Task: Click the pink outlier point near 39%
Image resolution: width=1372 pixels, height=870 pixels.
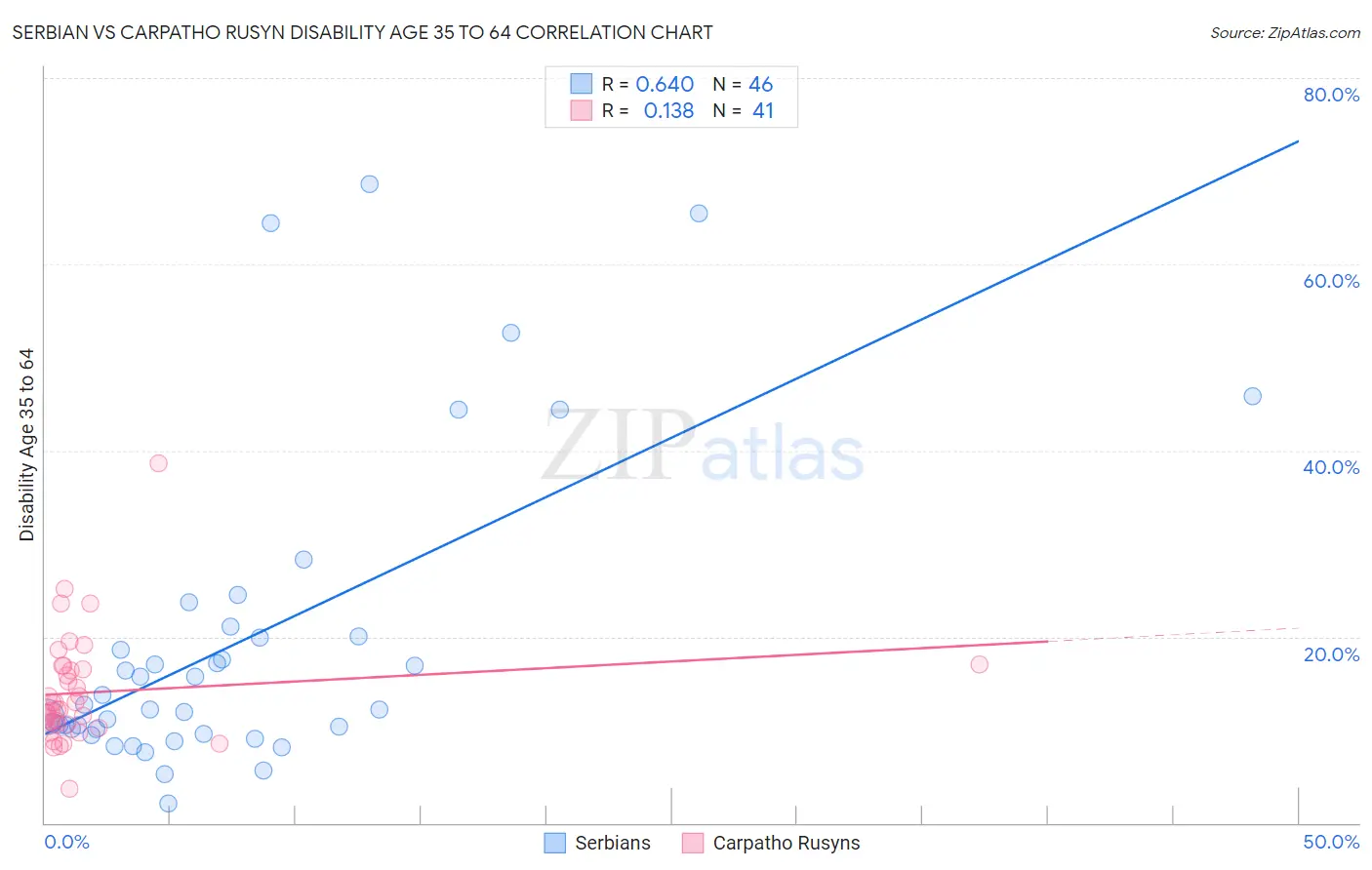Action: (159, 463)
